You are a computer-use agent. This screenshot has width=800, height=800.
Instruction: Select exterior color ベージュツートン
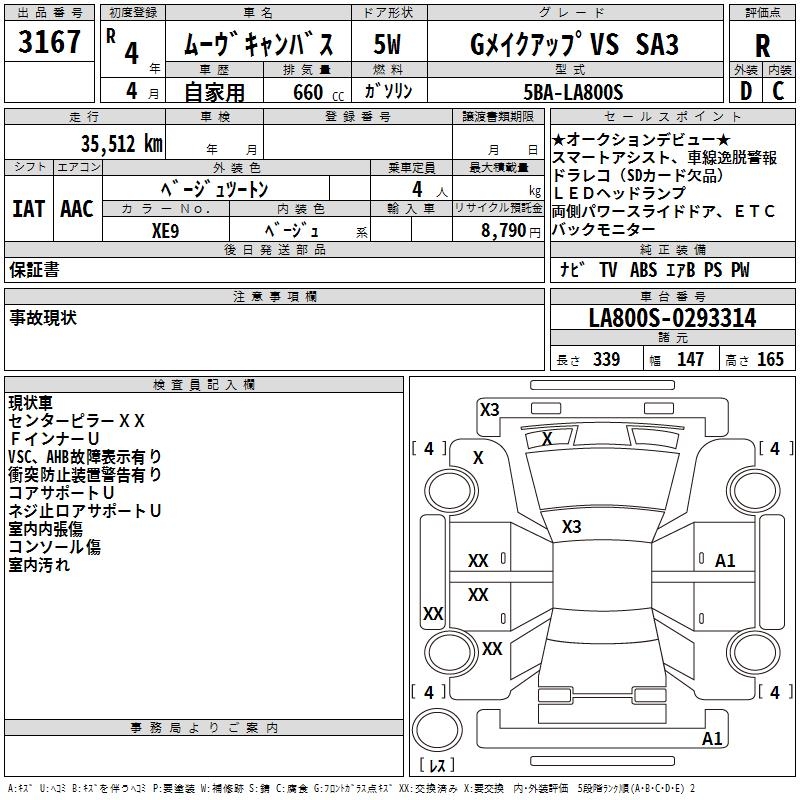point(214,189)
